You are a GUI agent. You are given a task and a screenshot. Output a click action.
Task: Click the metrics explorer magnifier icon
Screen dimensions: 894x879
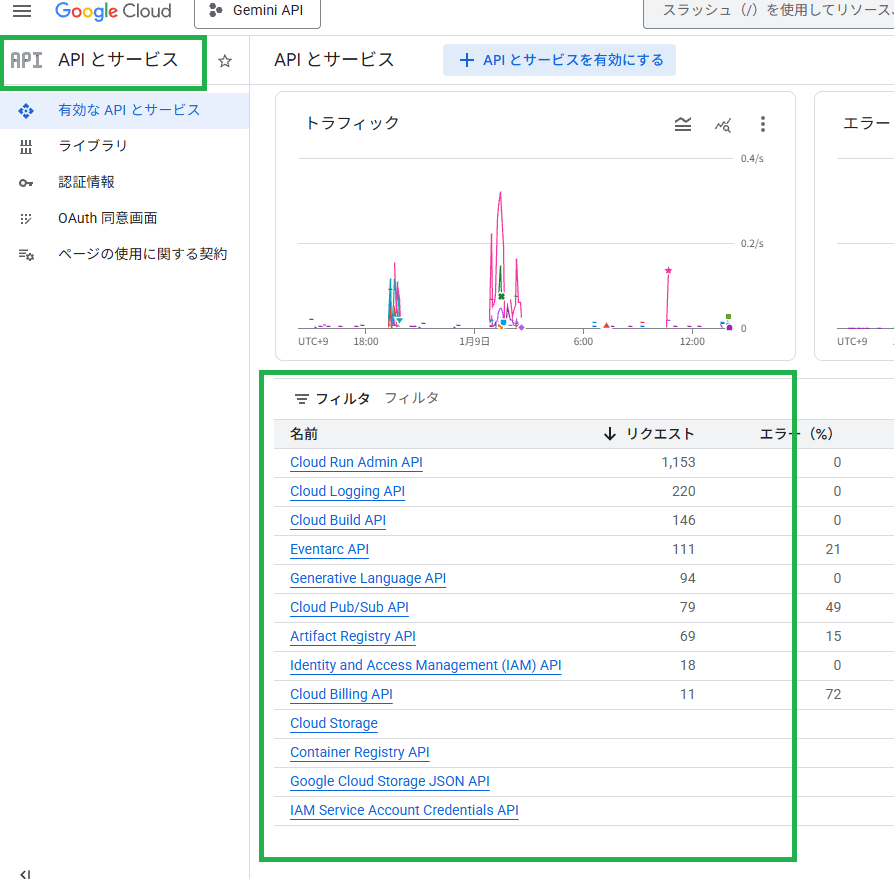pyautogui.click(x=723, y=124)
